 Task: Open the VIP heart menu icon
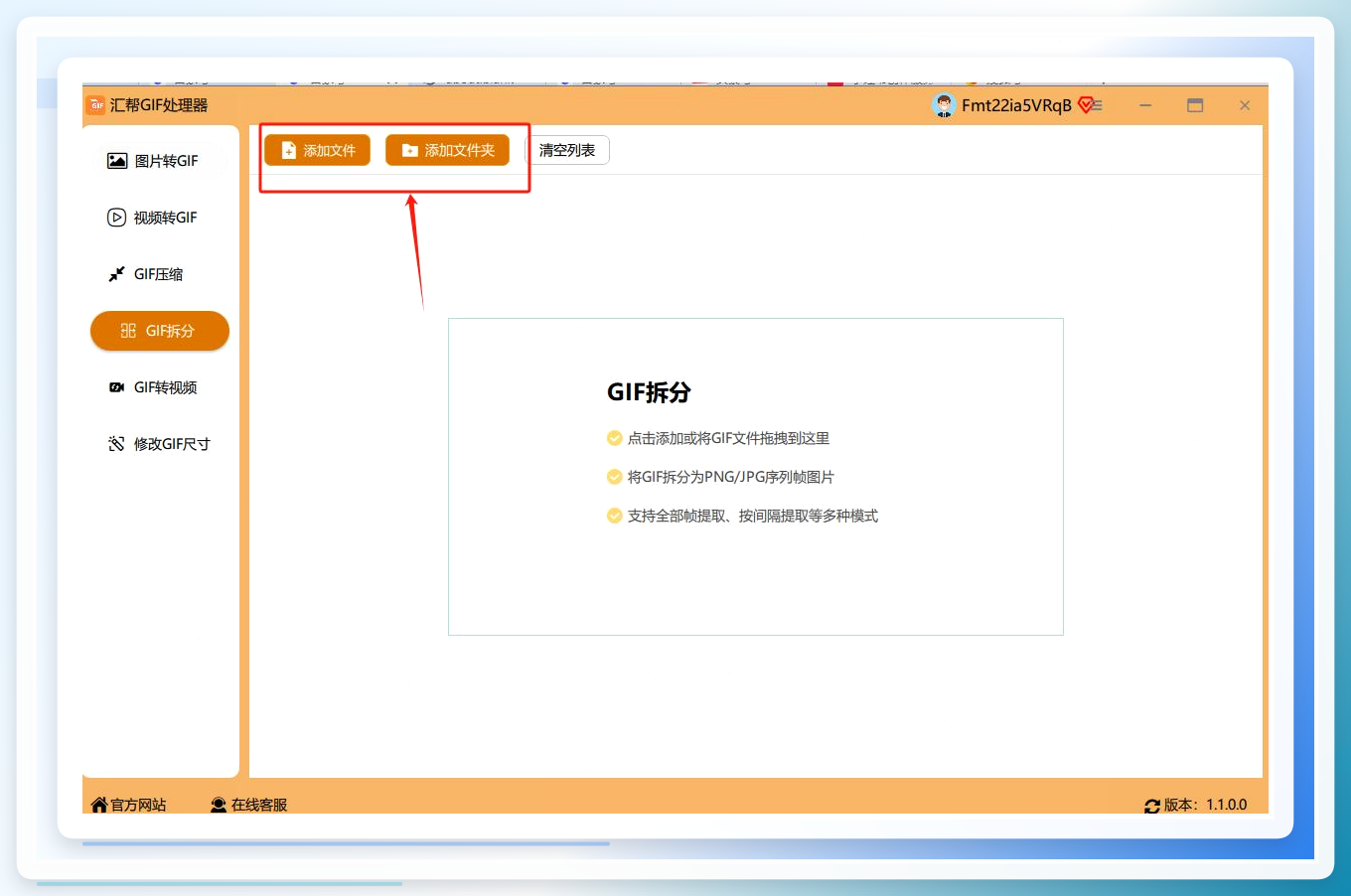point(1090,105)
